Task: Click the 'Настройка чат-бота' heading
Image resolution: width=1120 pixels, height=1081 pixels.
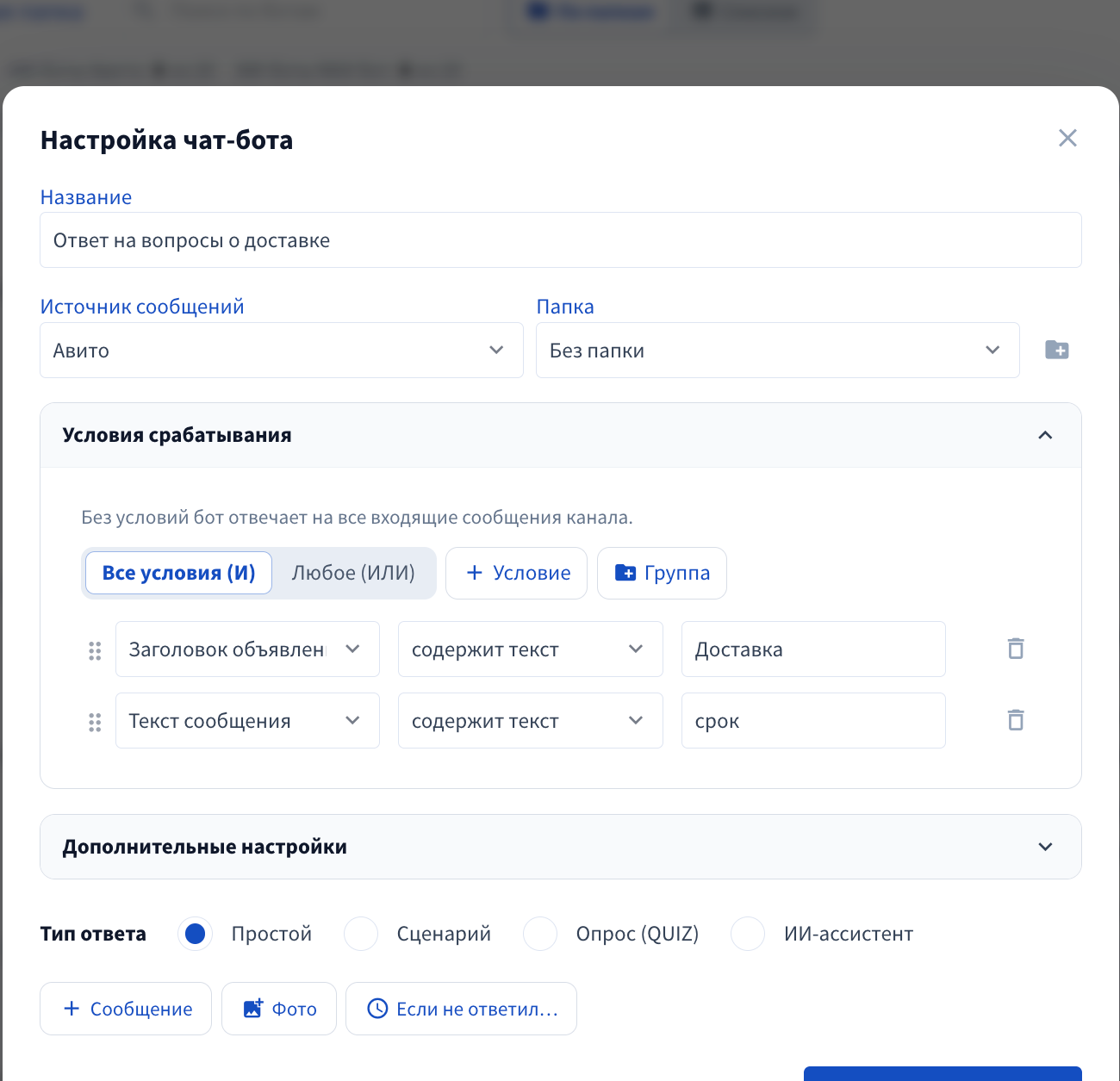Action: tap(167, 140)
